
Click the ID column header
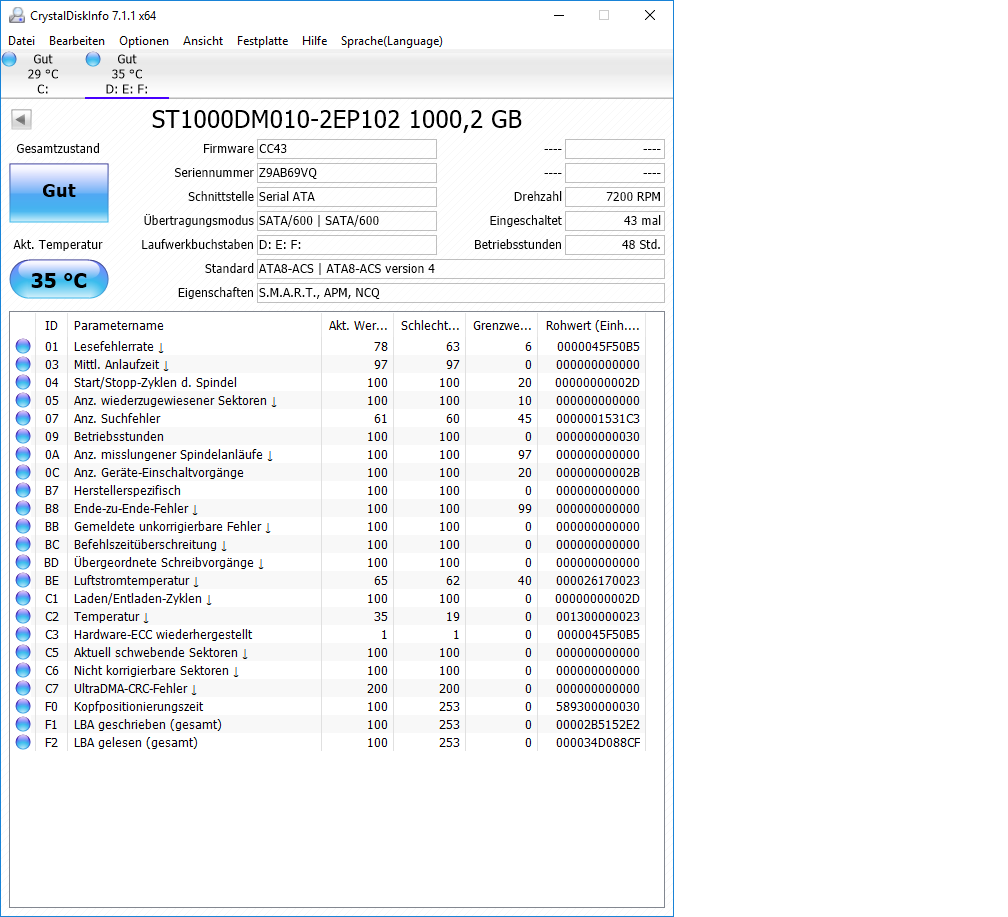51,325
